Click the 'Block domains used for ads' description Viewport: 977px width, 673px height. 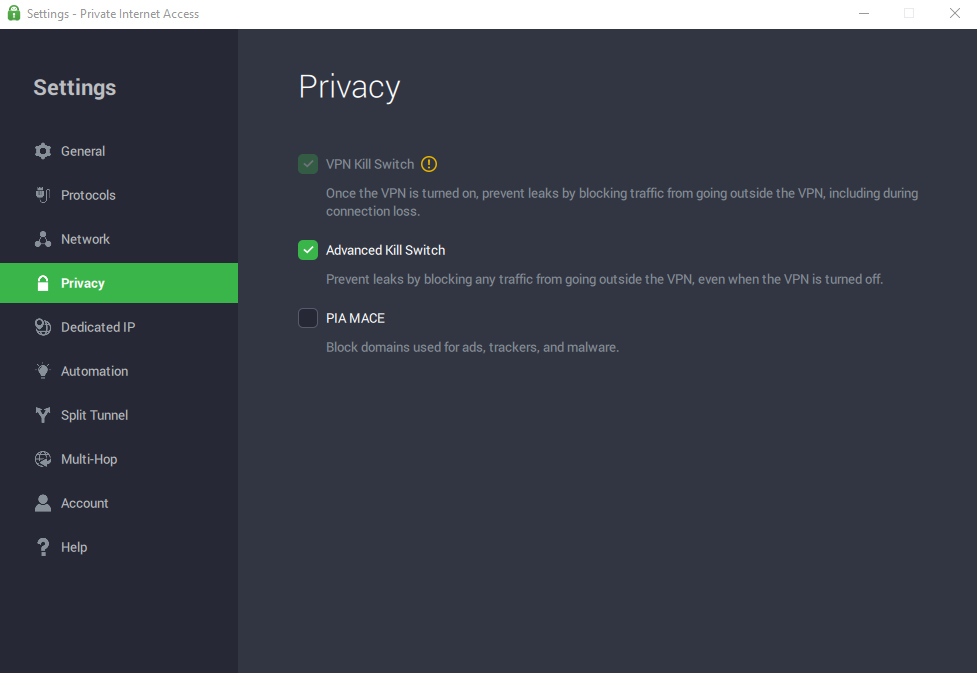click(x=472, y=347)
